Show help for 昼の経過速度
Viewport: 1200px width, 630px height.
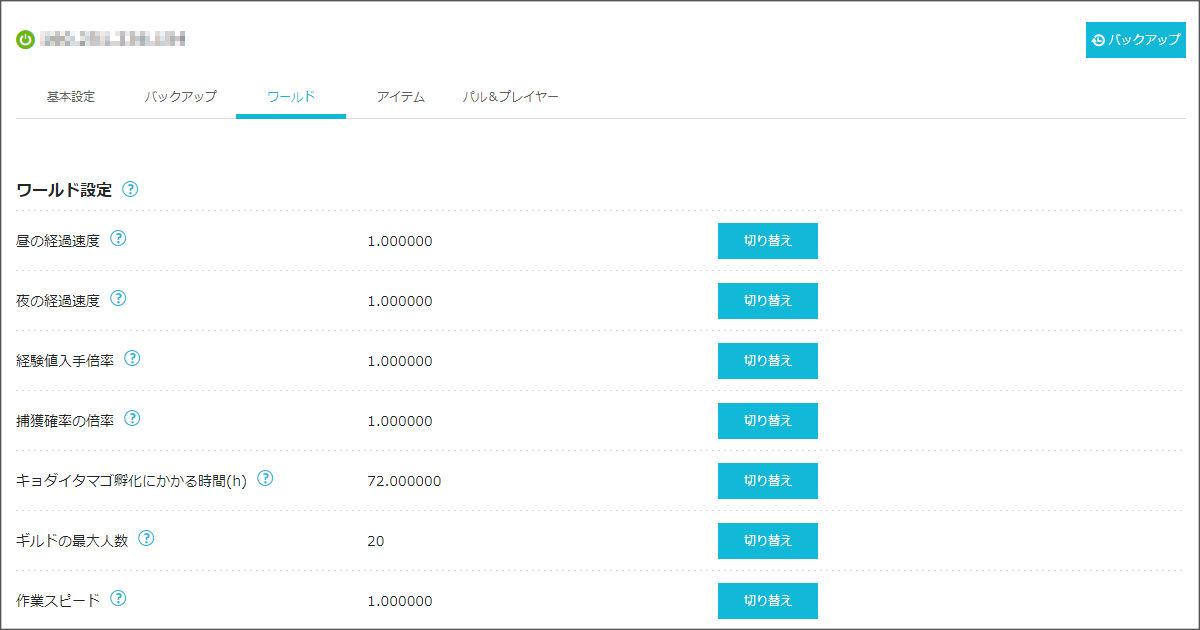click(x=118, y=239)
